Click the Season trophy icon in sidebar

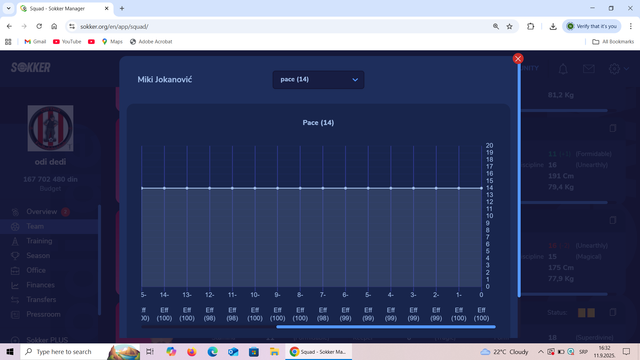pos(15,256)
